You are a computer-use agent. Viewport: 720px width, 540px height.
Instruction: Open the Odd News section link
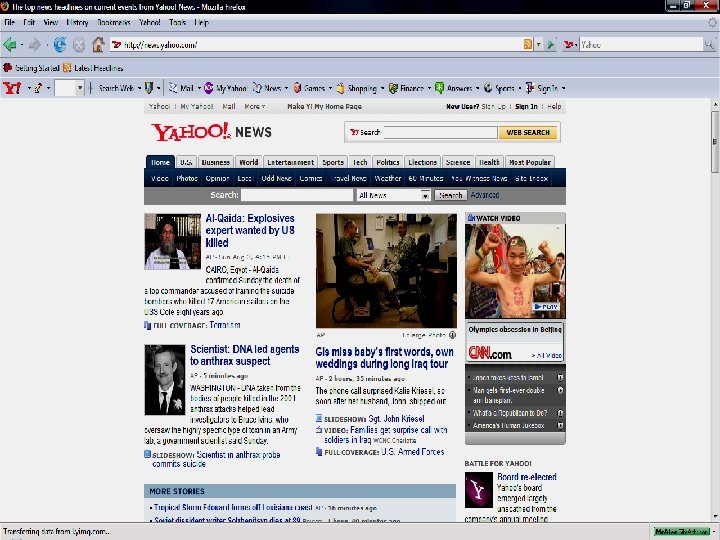276,178
